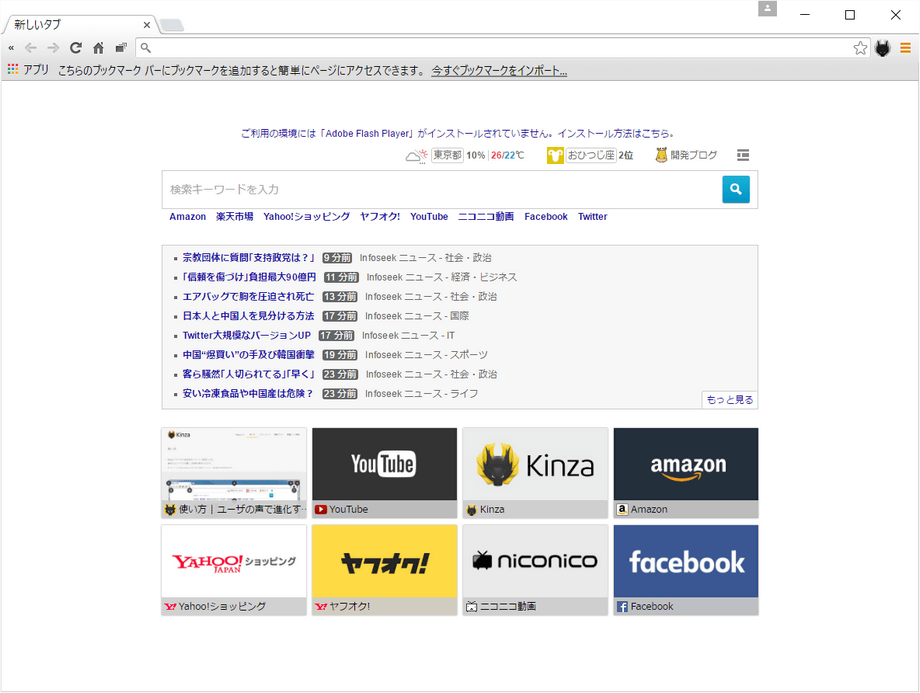This screenshot has height=693, width=920.
Task: Open the Kinza logo thumbnail tile
Action: coord(535,473)
